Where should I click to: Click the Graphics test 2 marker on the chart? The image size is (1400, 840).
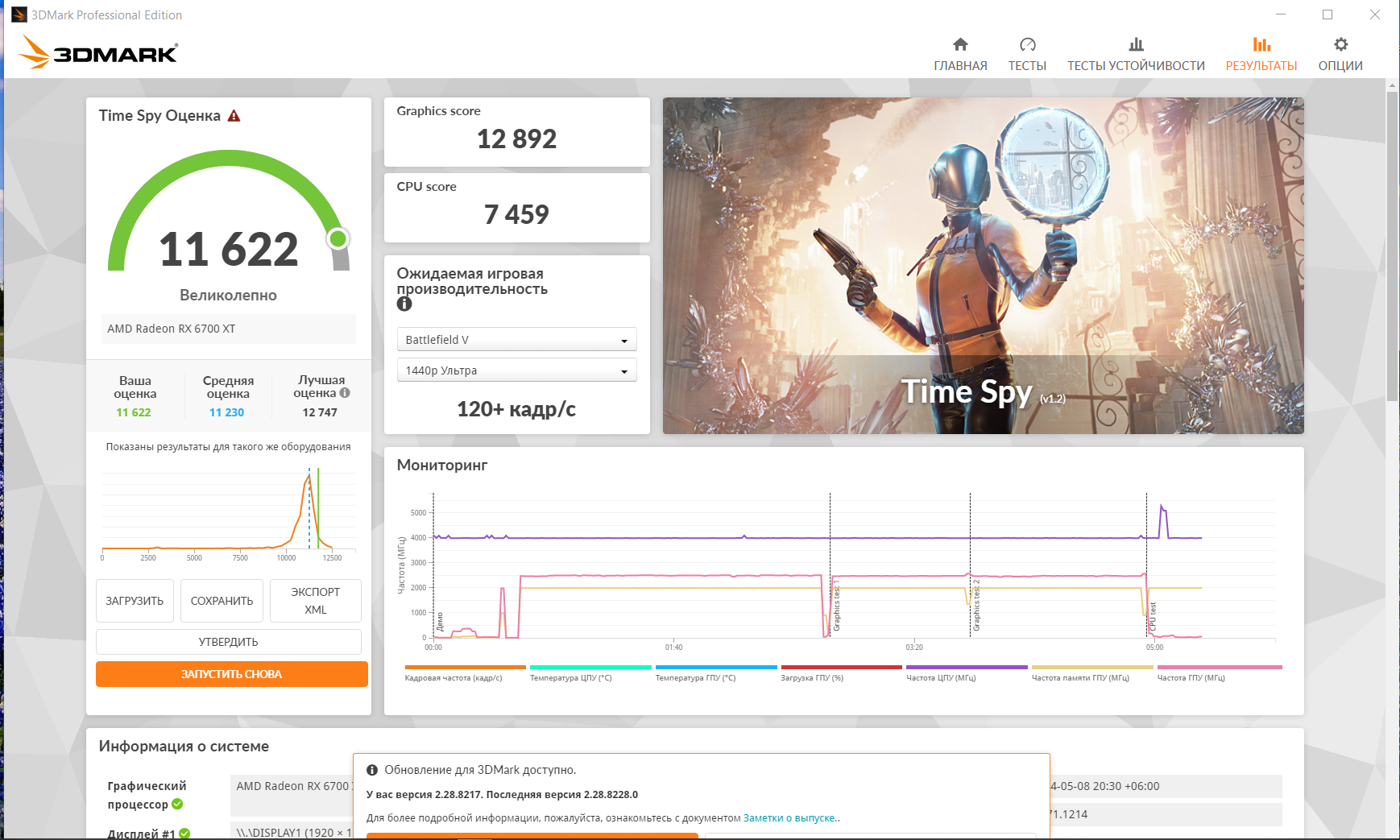pyautogui.click(x=976, y=606)
